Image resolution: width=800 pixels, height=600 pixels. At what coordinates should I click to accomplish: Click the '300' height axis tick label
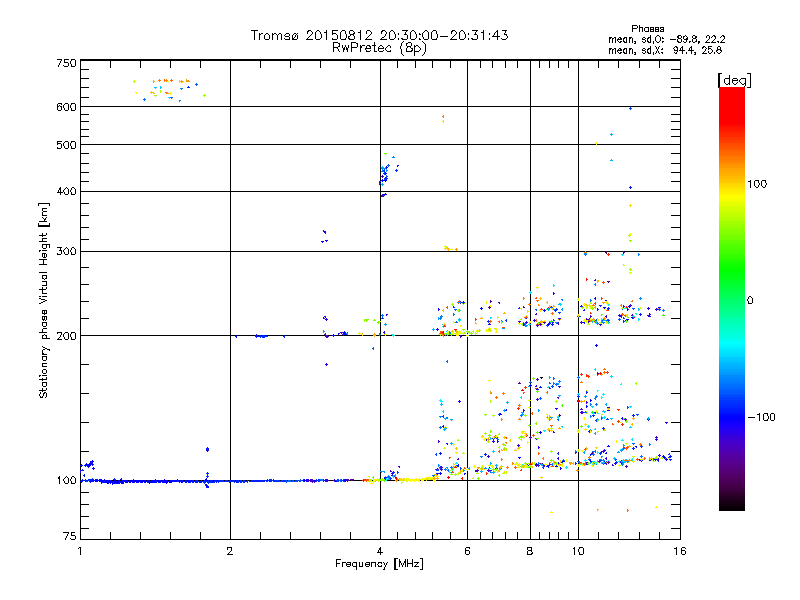coord(67,252)
